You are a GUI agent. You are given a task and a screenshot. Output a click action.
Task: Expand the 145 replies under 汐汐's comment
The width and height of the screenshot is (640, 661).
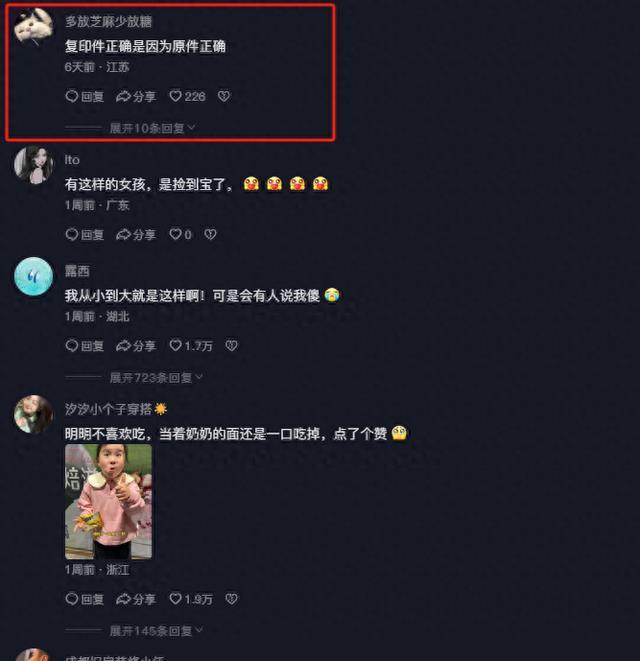pos(156,631)
